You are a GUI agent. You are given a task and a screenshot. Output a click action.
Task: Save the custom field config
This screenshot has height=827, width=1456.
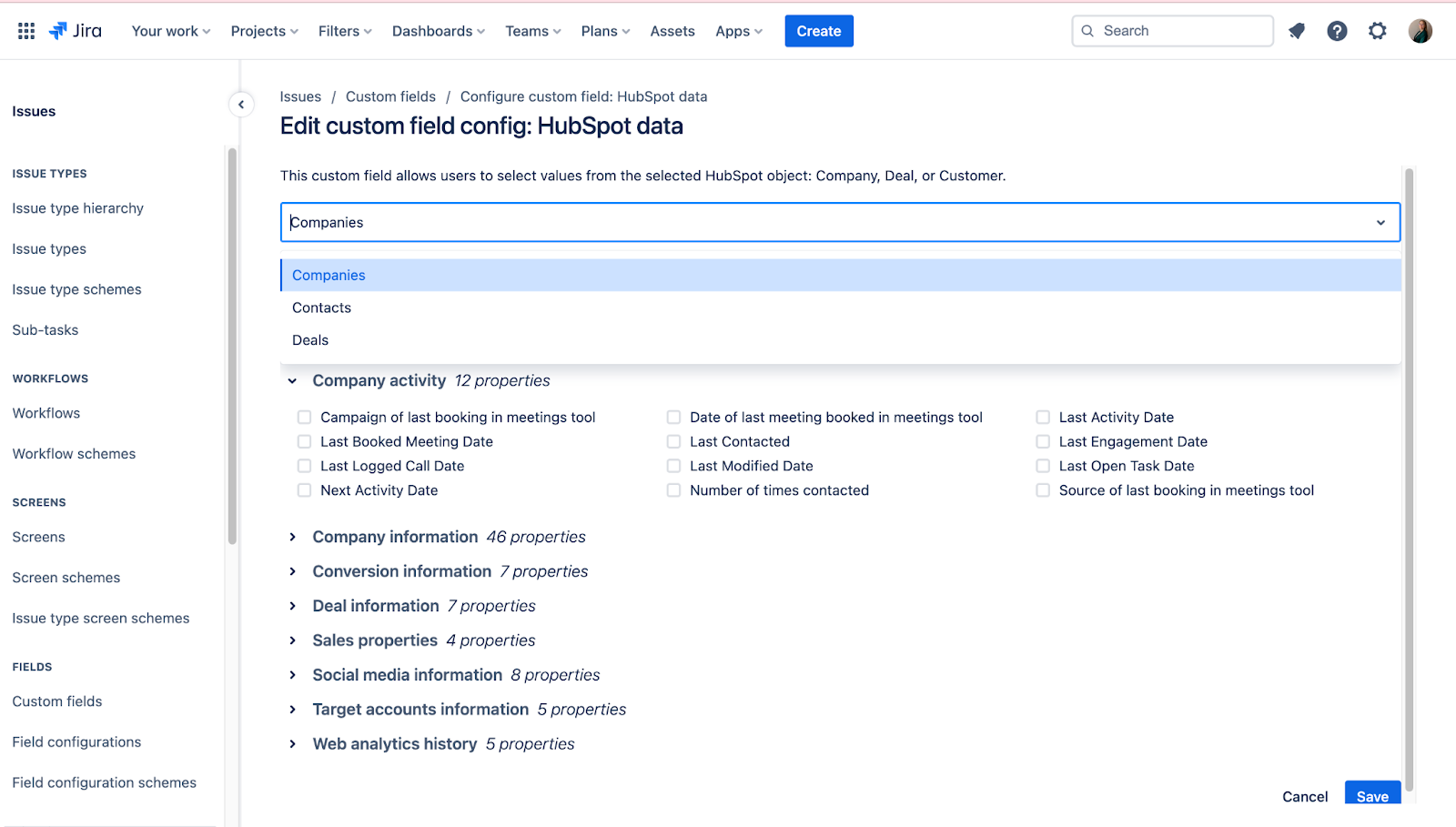point(1372,794)
